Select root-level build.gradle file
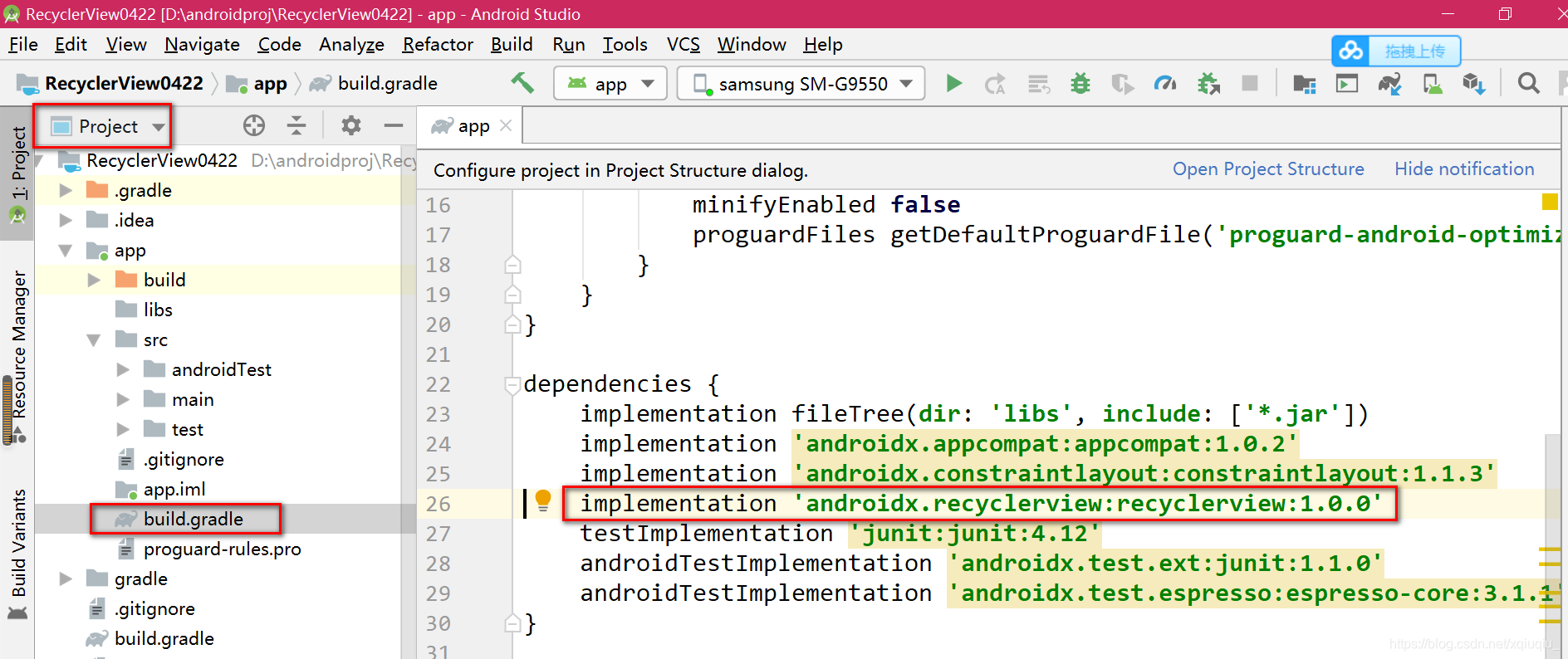The image size is (1568, 659). [x=164, y=638]
